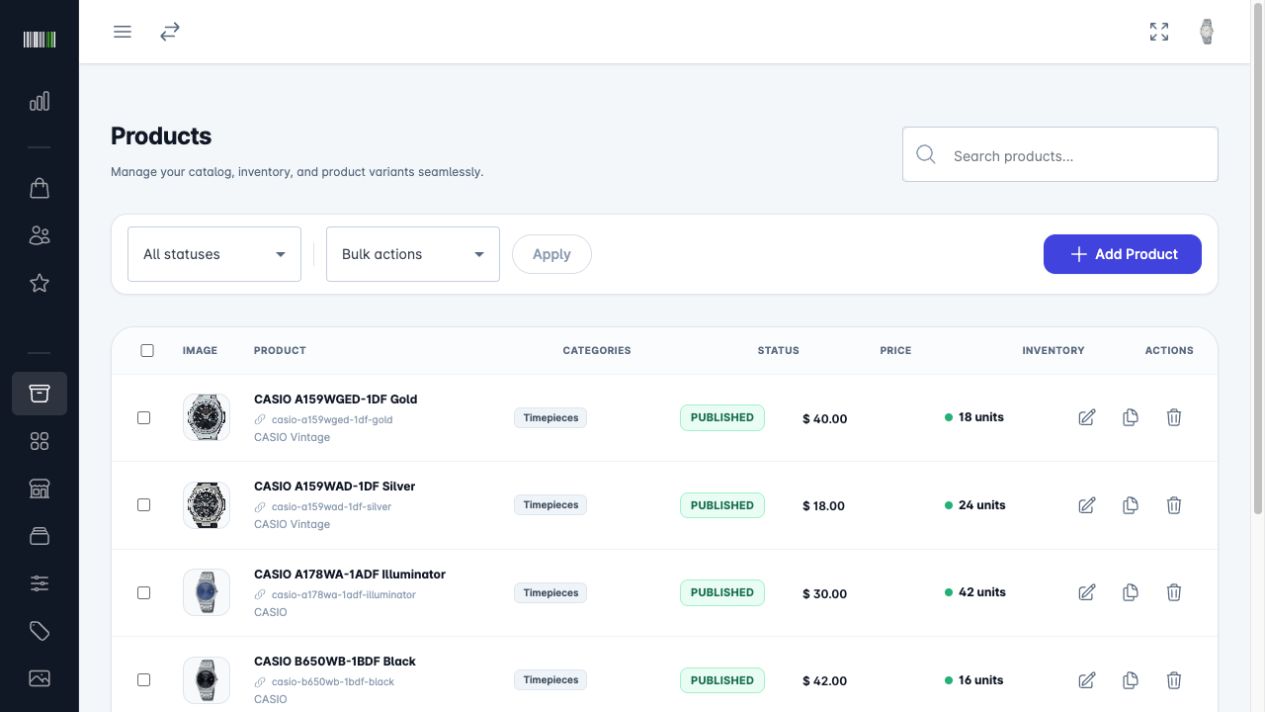Delete CASIO A159WGED-1DF Gold product
1265x712 pixels.
pyautogui.click(x=1174, y=417)
